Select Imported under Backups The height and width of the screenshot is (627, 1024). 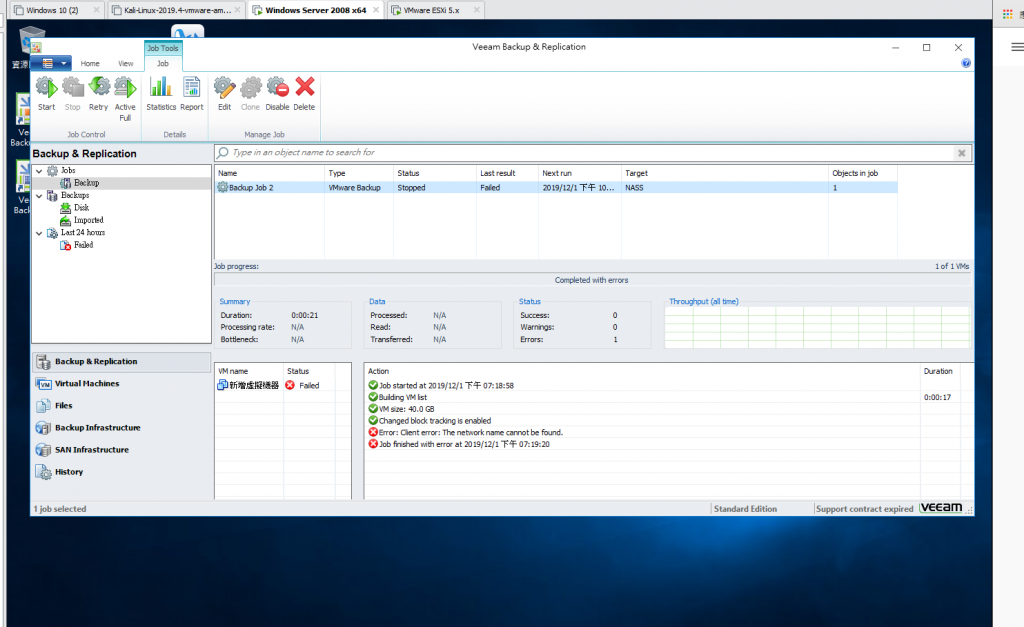click(x=88, y=220)
